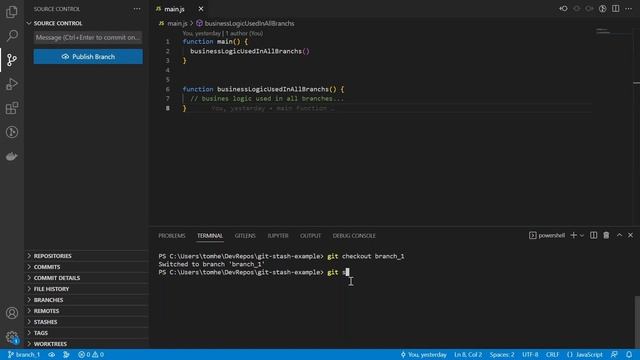
Task: Expand the TAGS section
Action: [x=87, y=333]
